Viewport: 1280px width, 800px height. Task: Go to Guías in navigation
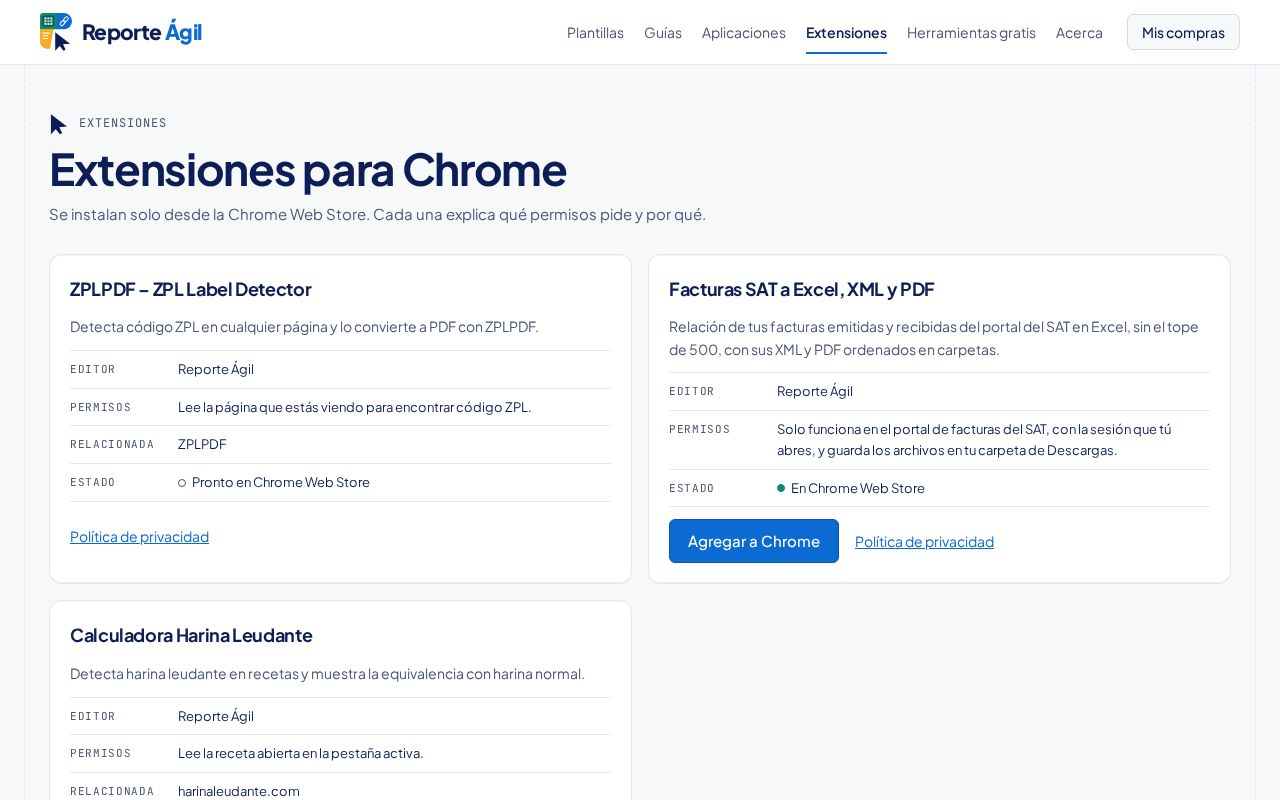(x=663, y=32)
